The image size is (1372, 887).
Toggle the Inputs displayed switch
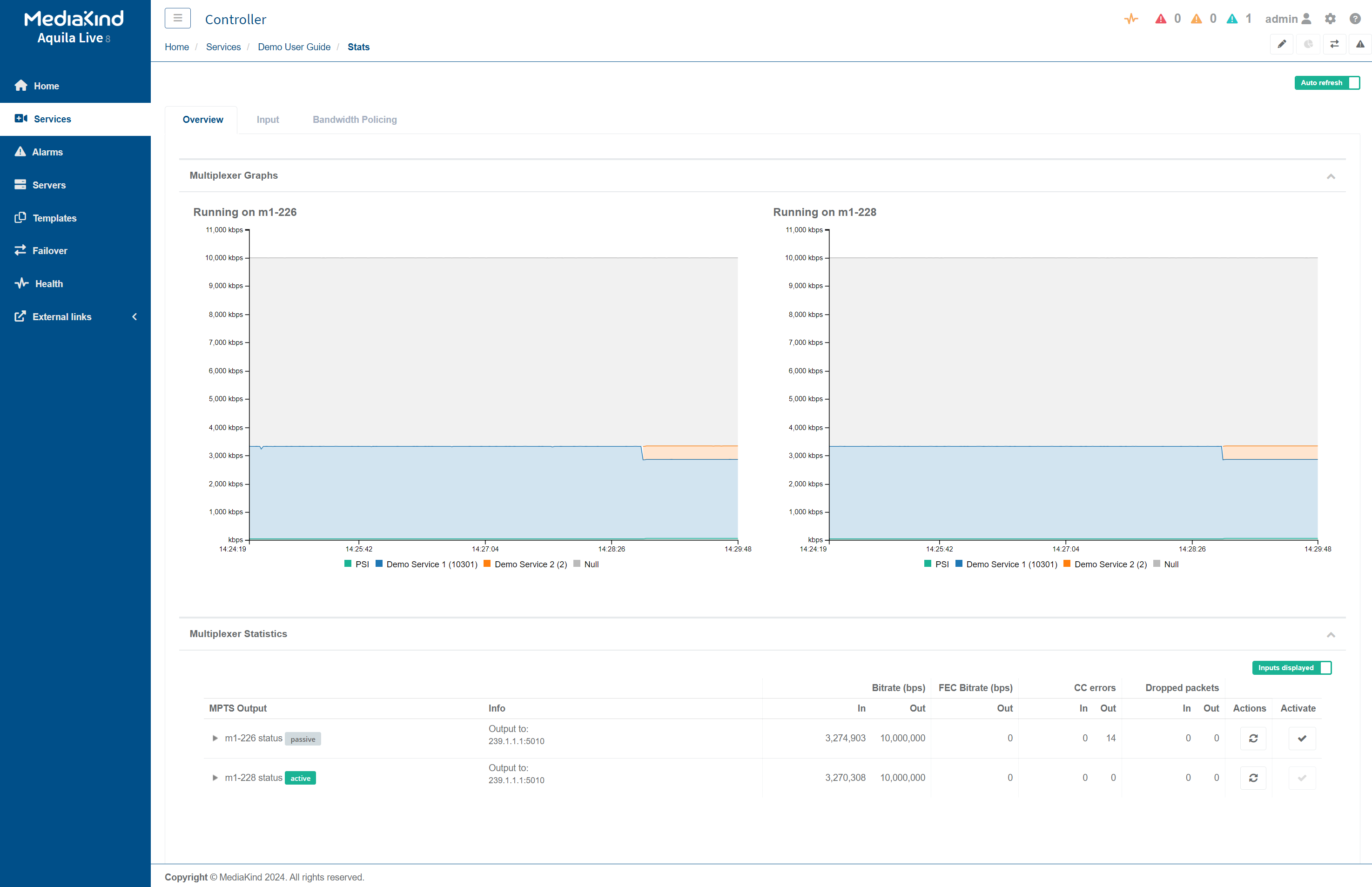pos(1291,668)
